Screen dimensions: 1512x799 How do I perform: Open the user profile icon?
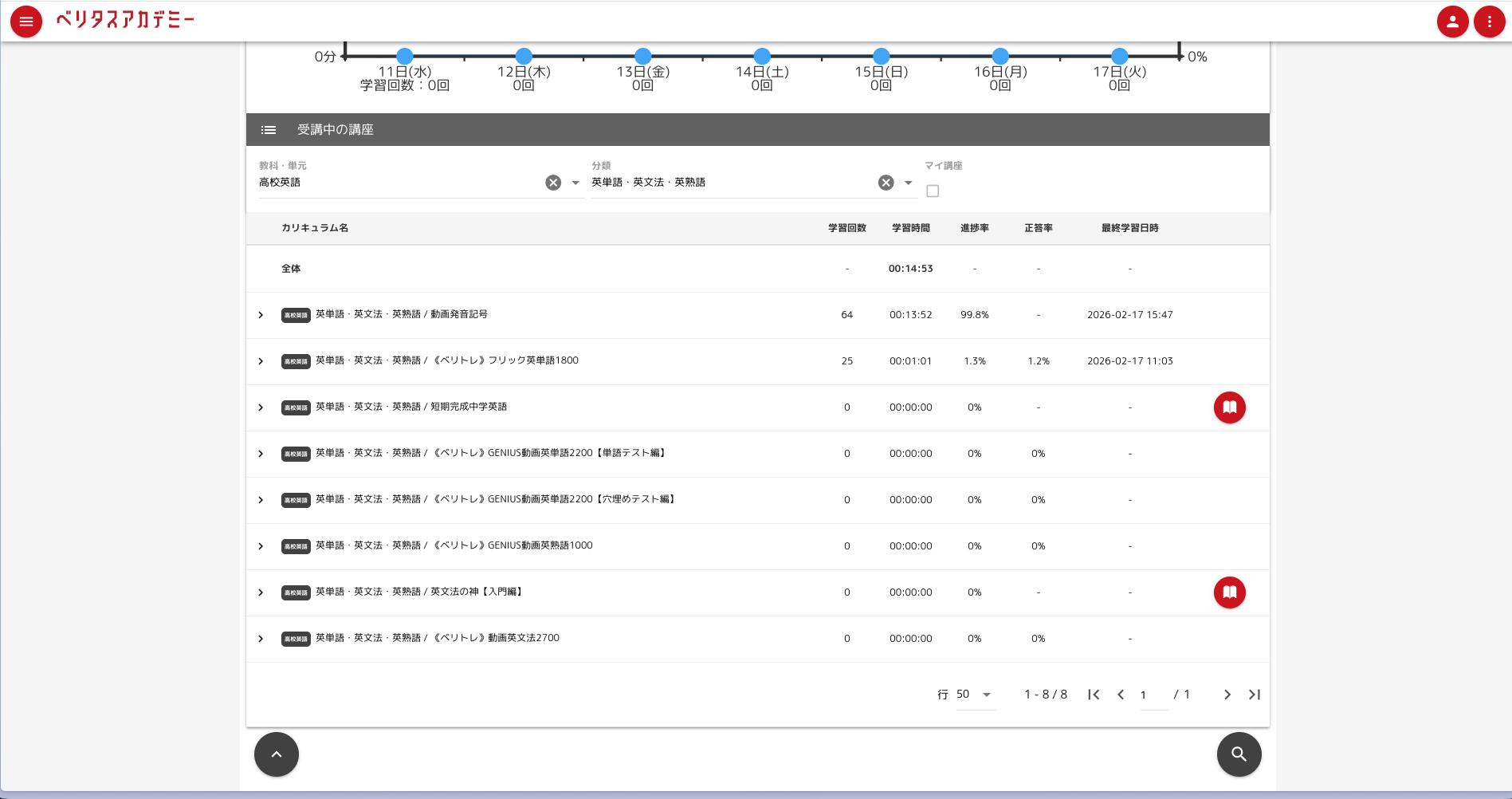(1452, 22)
